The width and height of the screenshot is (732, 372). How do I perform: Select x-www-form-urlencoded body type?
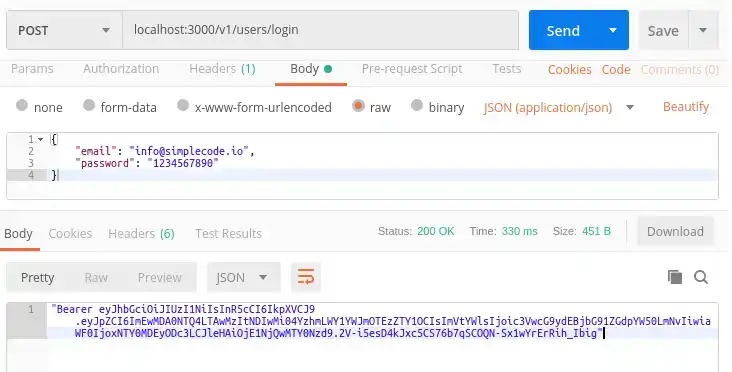click(183, 105)
